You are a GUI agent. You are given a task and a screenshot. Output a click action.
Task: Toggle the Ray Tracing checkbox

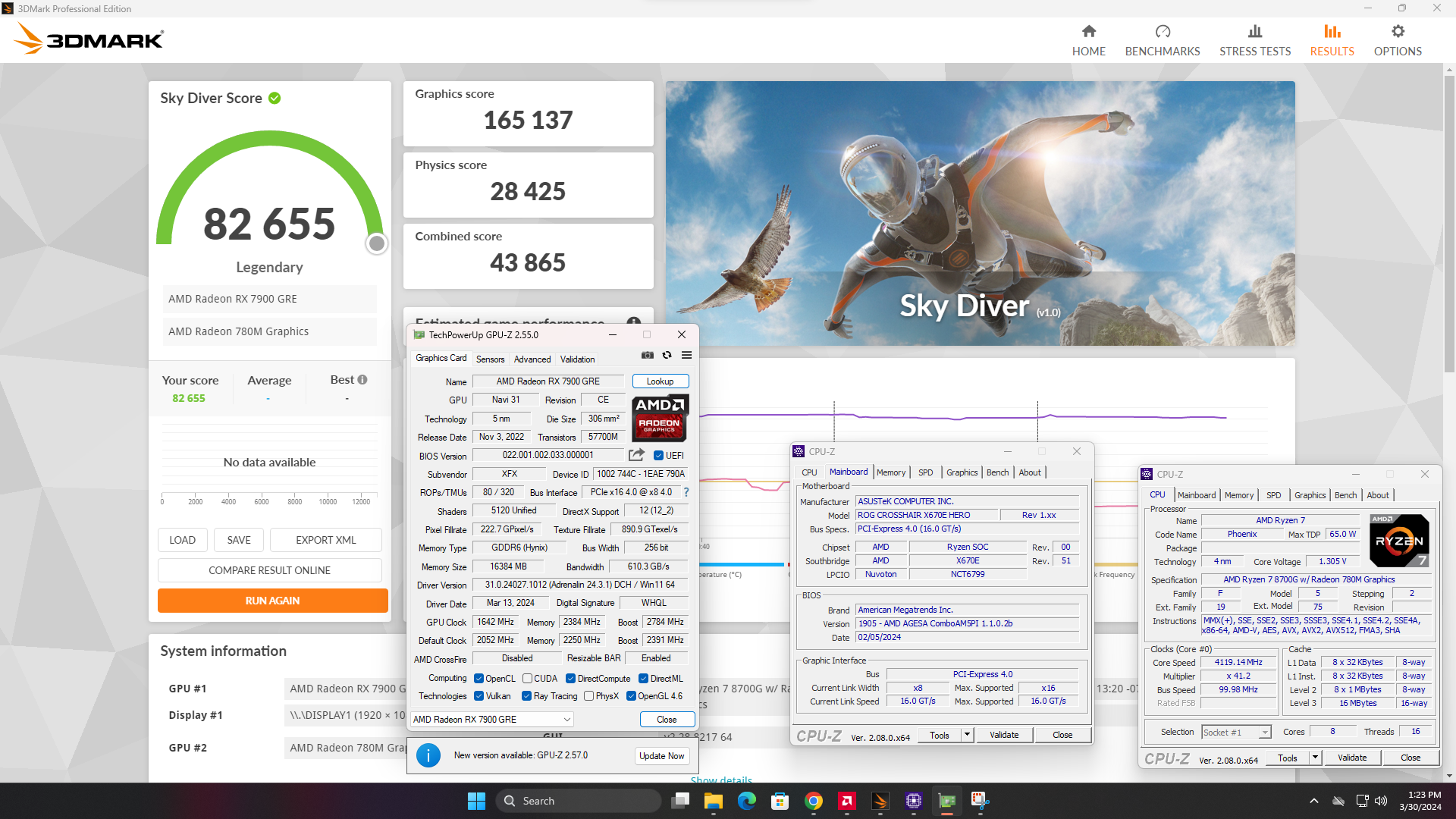coord(526,696)
